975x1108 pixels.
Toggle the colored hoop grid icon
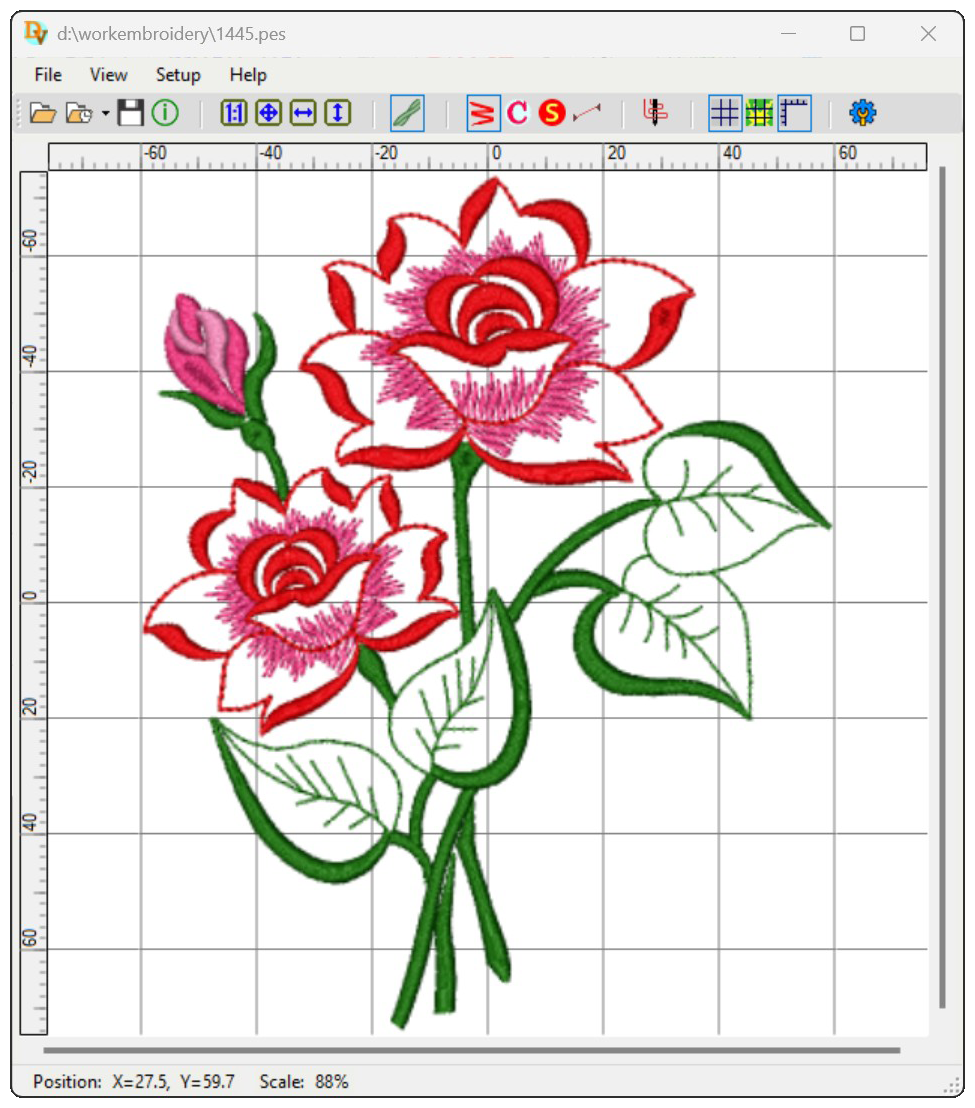760,114
